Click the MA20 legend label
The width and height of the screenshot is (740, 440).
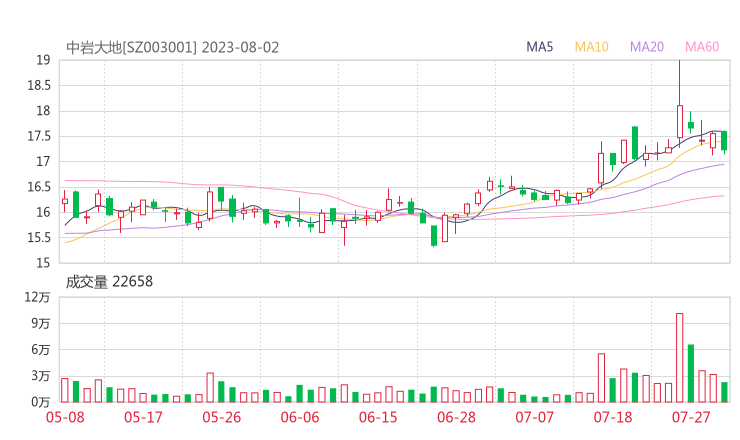pos(647,47)
